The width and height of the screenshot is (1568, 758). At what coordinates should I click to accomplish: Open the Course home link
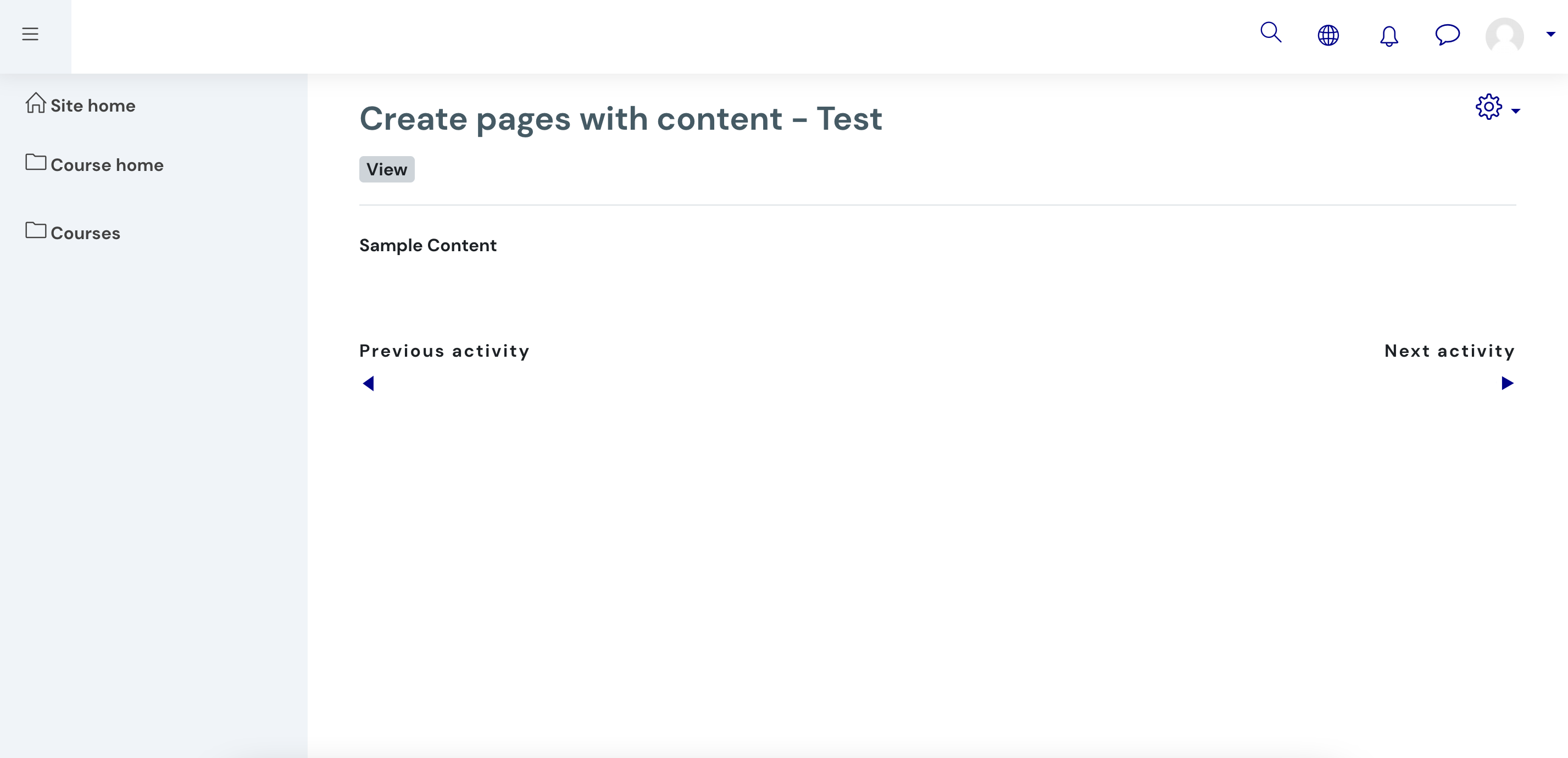[107, 165]
